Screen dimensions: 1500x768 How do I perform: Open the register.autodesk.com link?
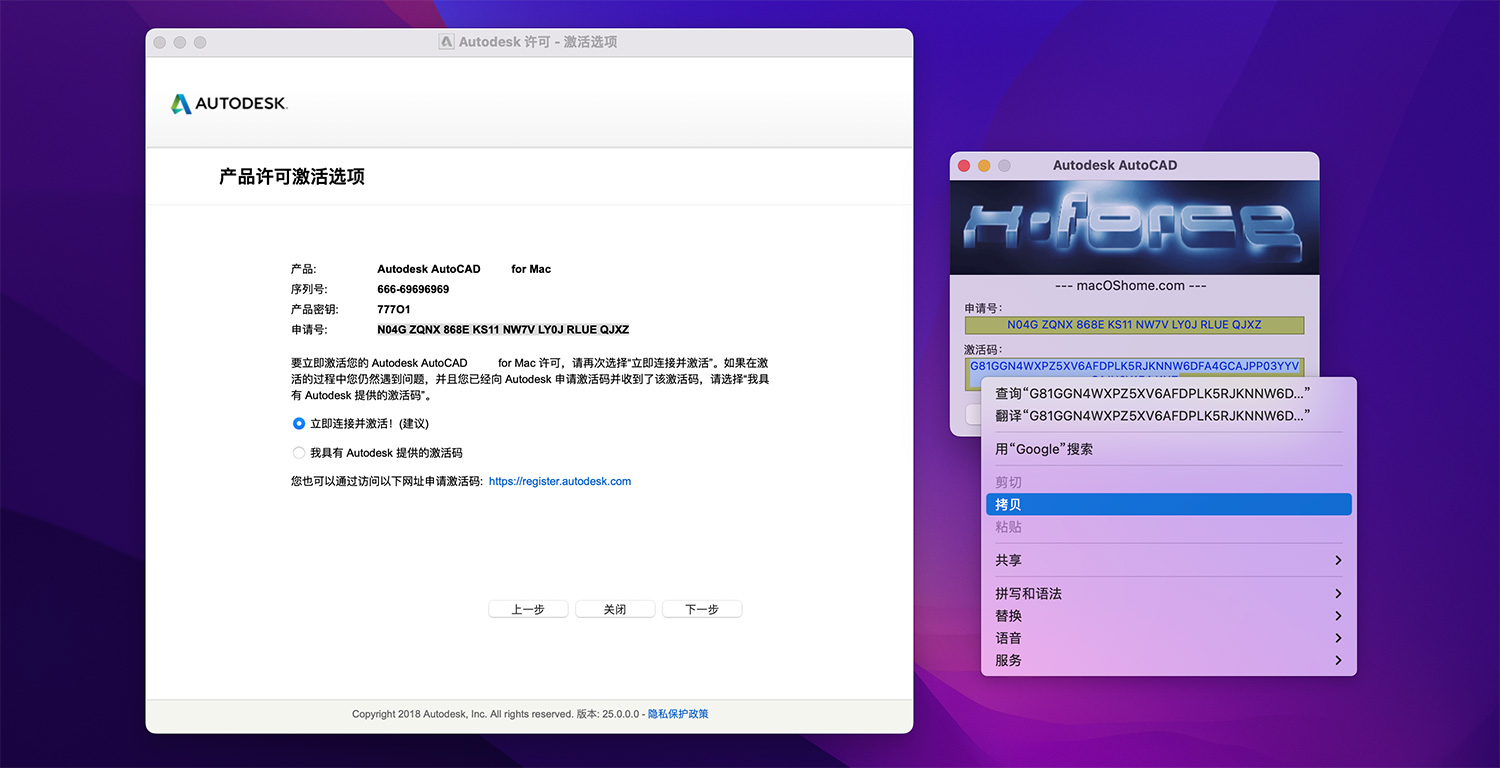[560, 481]
